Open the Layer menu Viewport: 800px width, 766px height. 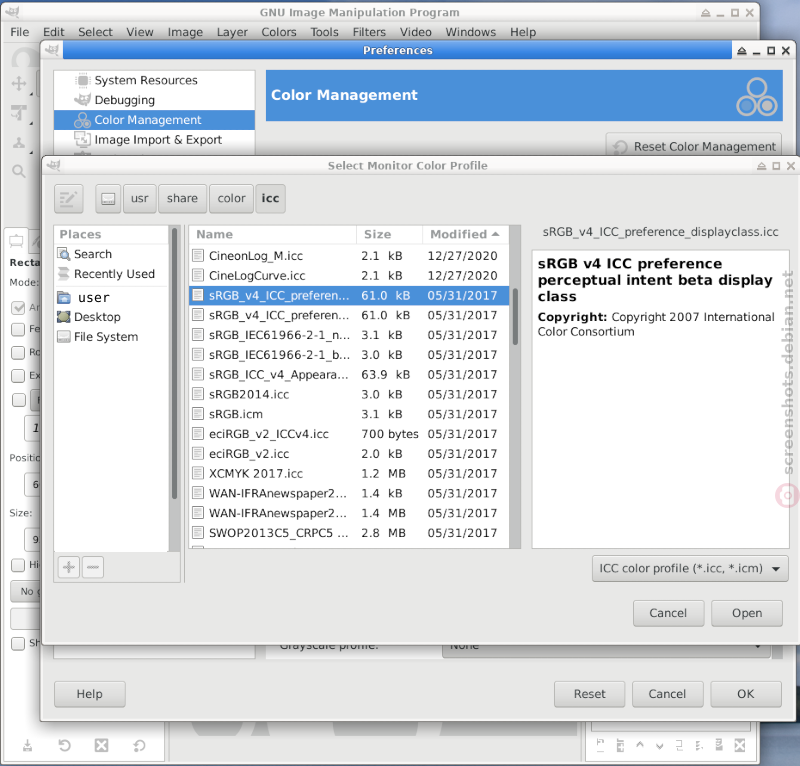pyautogui.click(x=232, y=32)
